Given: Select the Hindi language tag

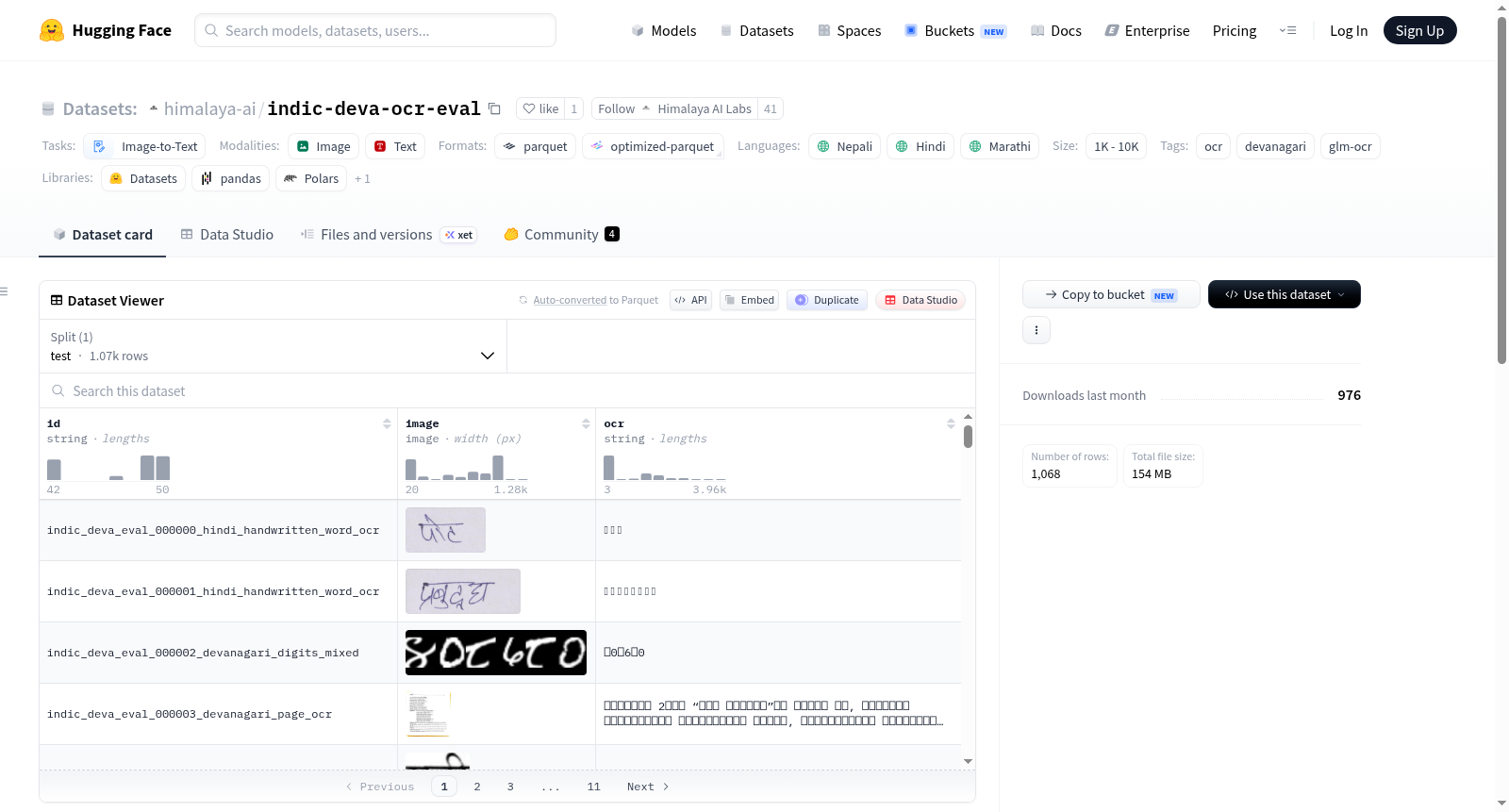Looking at the screenshot, I should tap(920, 146).
